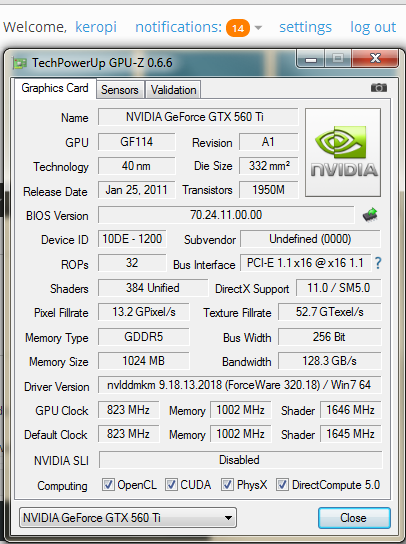The height and width of the screenshot is (544, 406).
Task: Click the NVIDIA SLI field Disabled
Action: [240, 460]
